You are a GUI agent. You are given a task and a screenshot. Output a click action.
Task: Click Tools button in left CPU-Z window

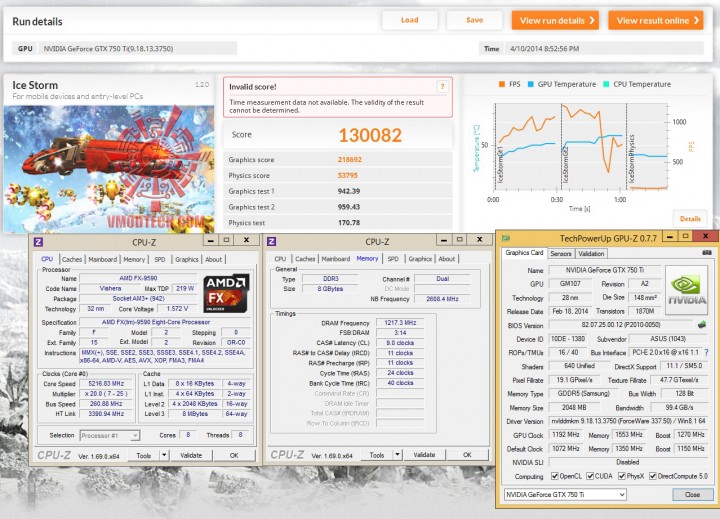[143, 455]
